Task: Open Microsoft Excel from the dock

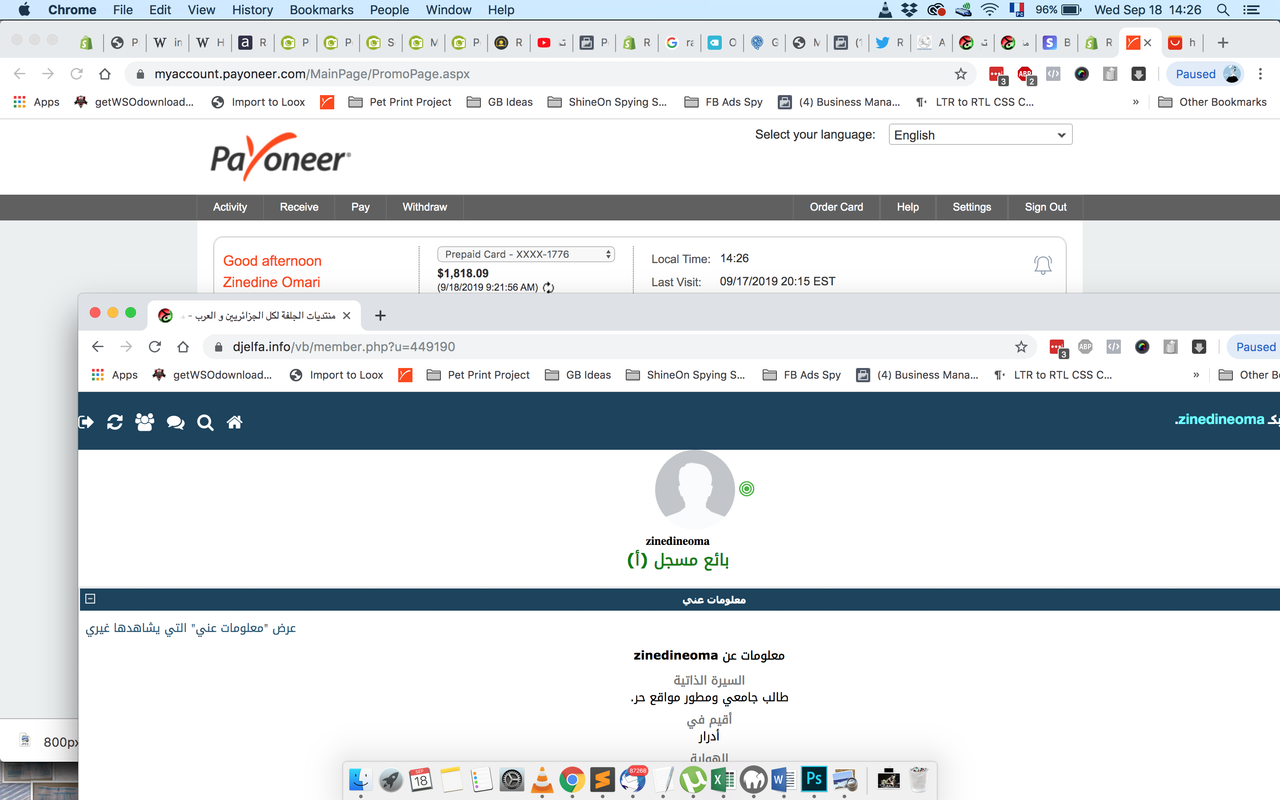Action: pyautogui.click(x=723, y=779)
